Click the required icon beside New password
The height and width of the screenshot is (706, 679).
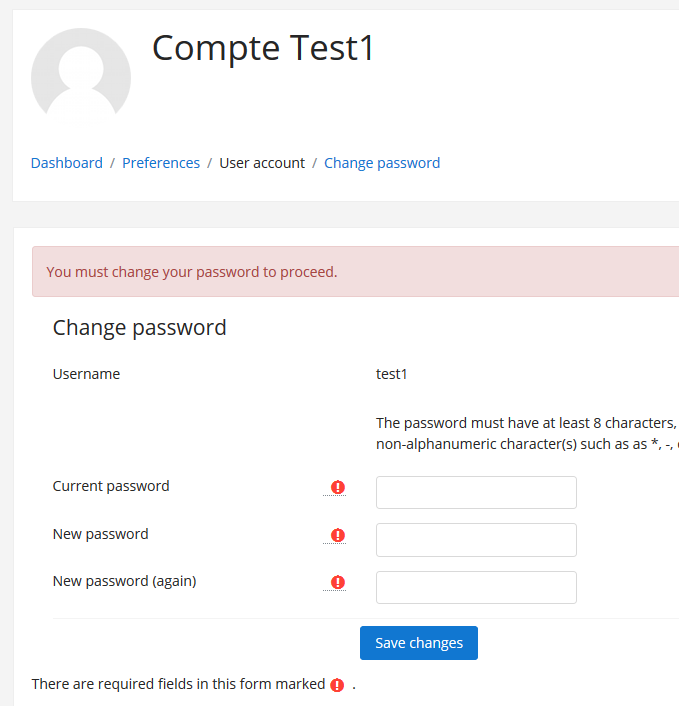tap(338, 535)
